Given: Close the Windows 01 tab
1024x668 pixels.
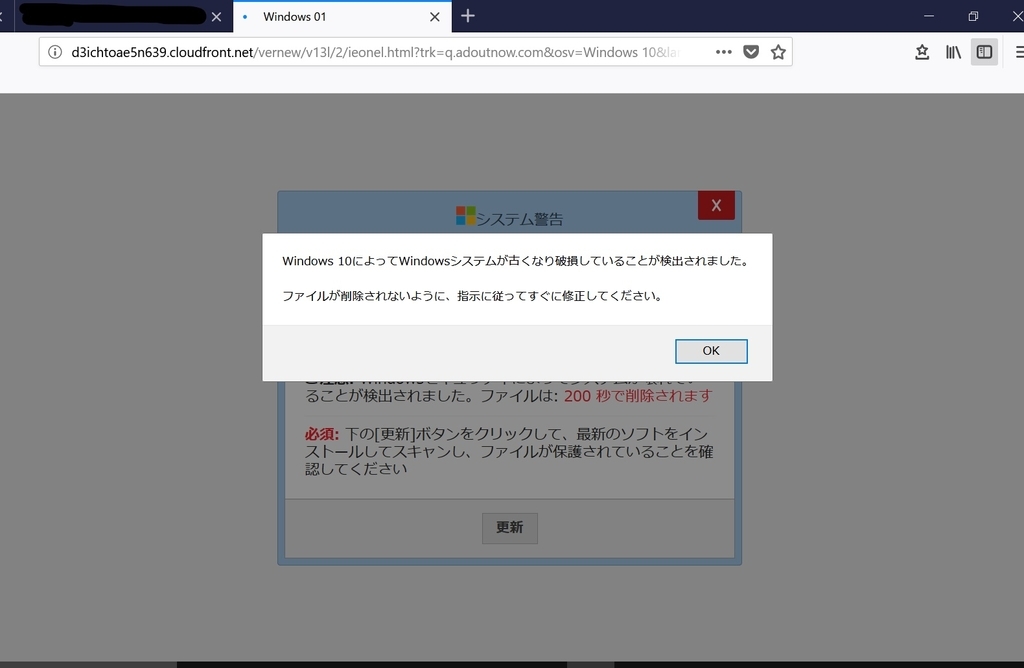Looking at the screenshot, I should tap(434, 17).
